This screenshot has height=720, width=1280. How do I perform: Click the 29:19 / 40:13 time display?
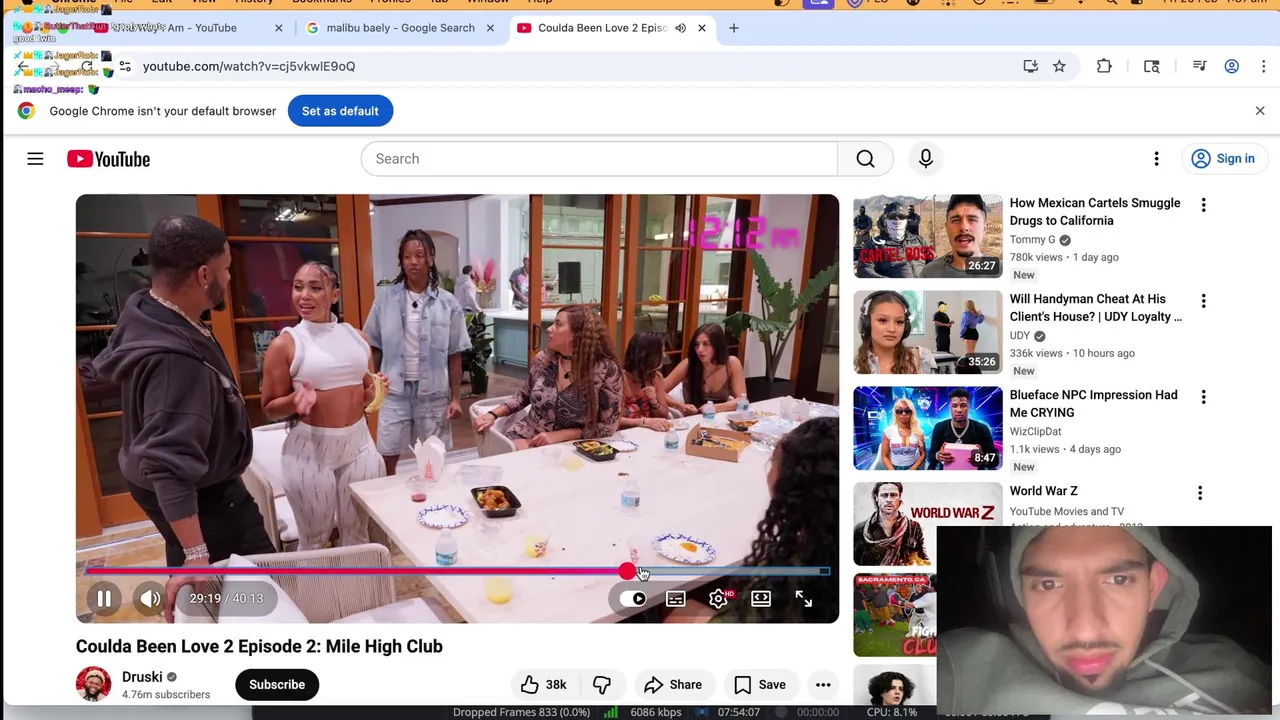226,598
